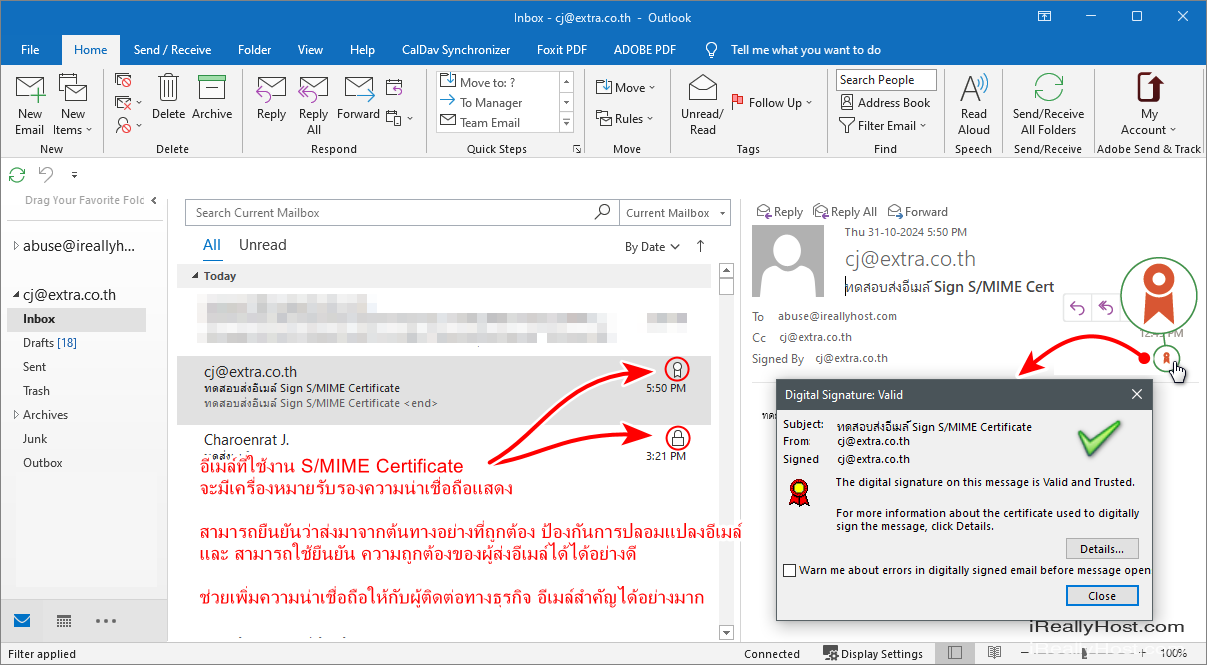Open Adobe My Account menu
The image size is (1207, 665).
(x=1149, y=105)
